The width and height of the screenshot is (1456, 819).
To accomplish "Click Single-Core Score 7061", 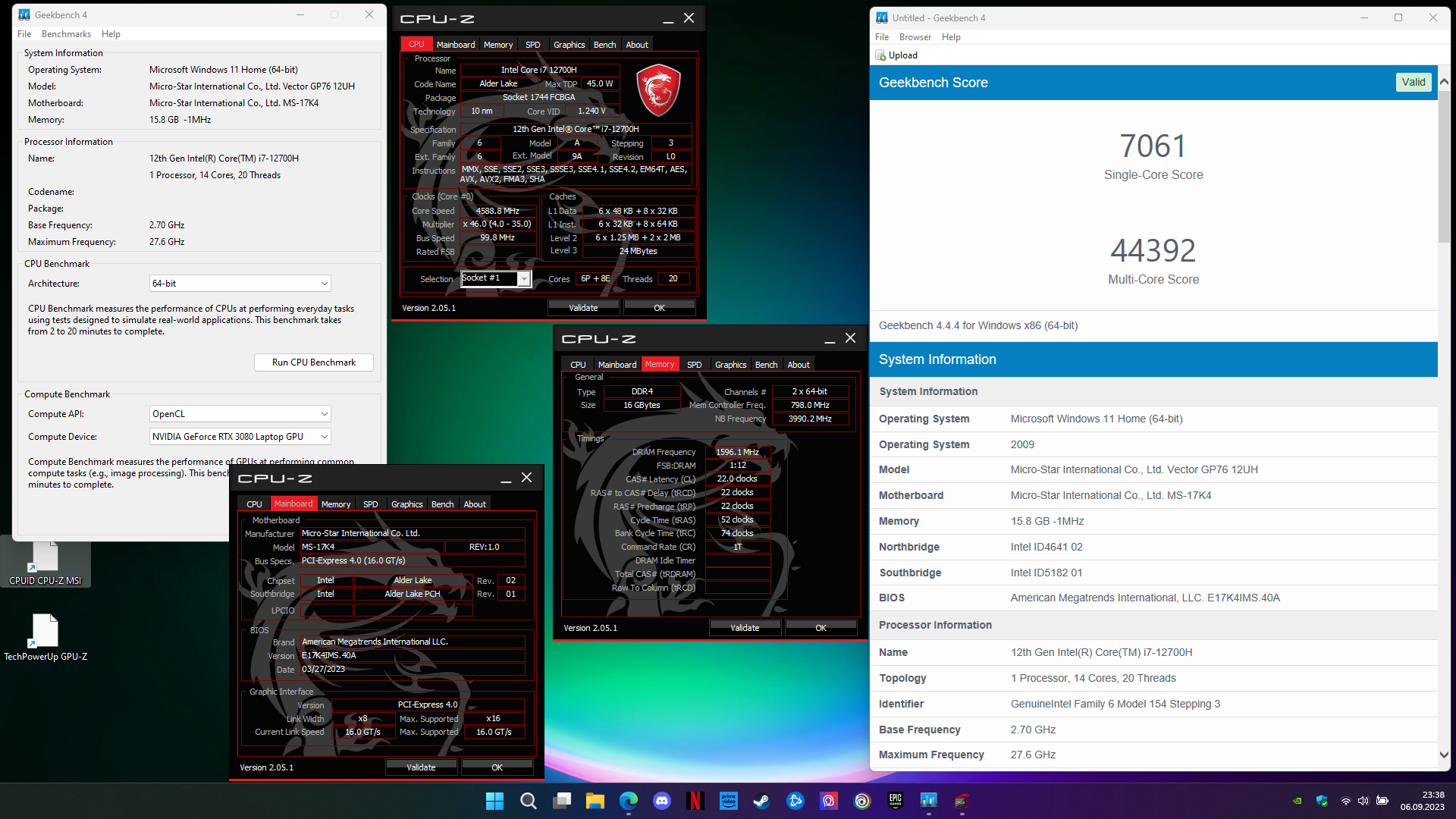I will pos(1153,146).
